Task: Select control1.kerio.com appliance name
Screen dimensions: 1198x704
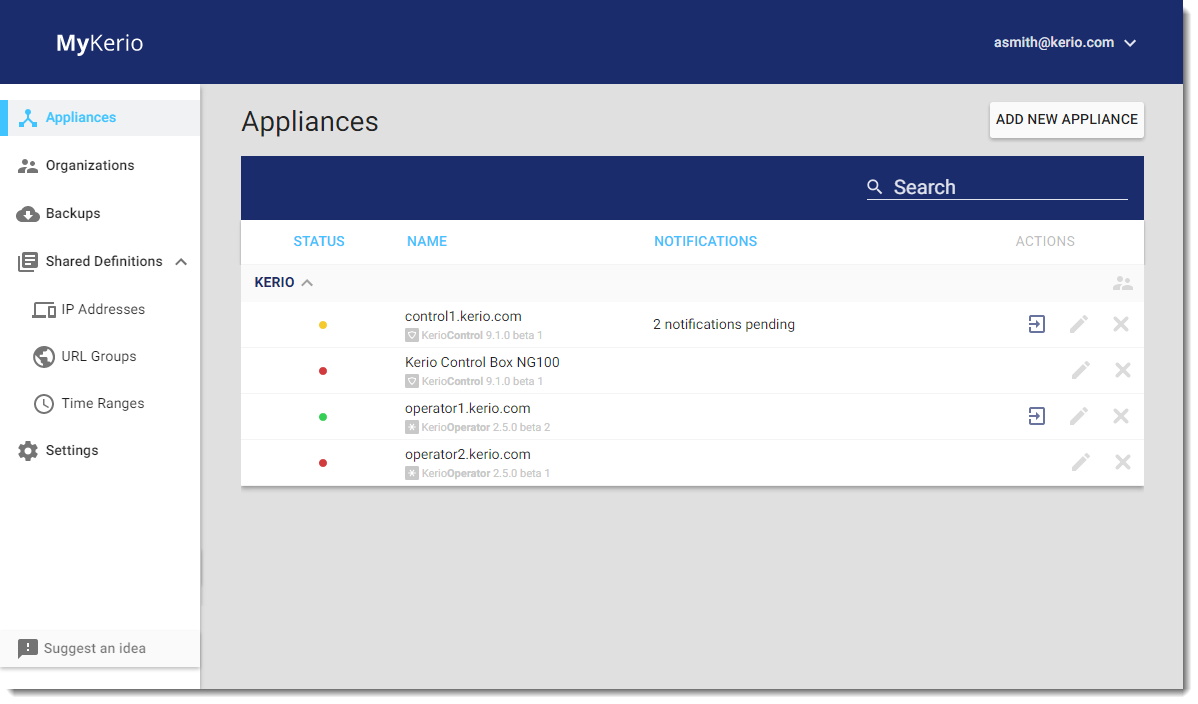Action: tap(463, 316)
